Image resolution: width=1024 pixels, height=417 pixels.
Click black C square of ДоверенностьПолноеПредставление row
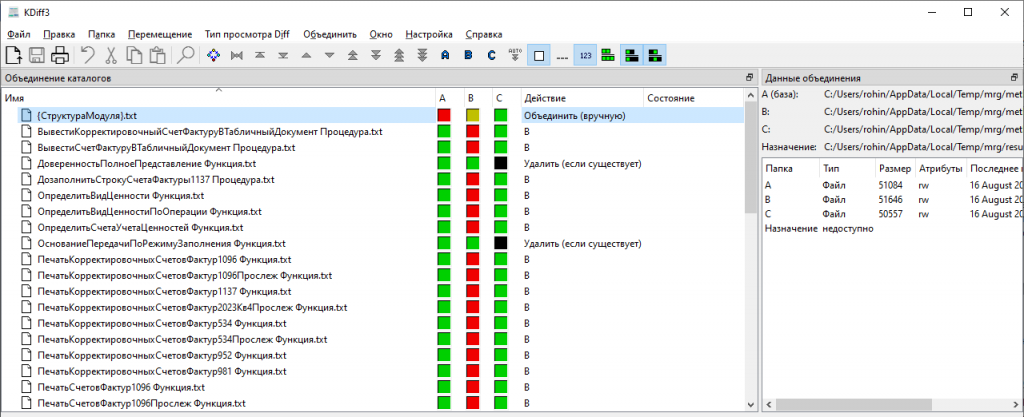[501, 163]
